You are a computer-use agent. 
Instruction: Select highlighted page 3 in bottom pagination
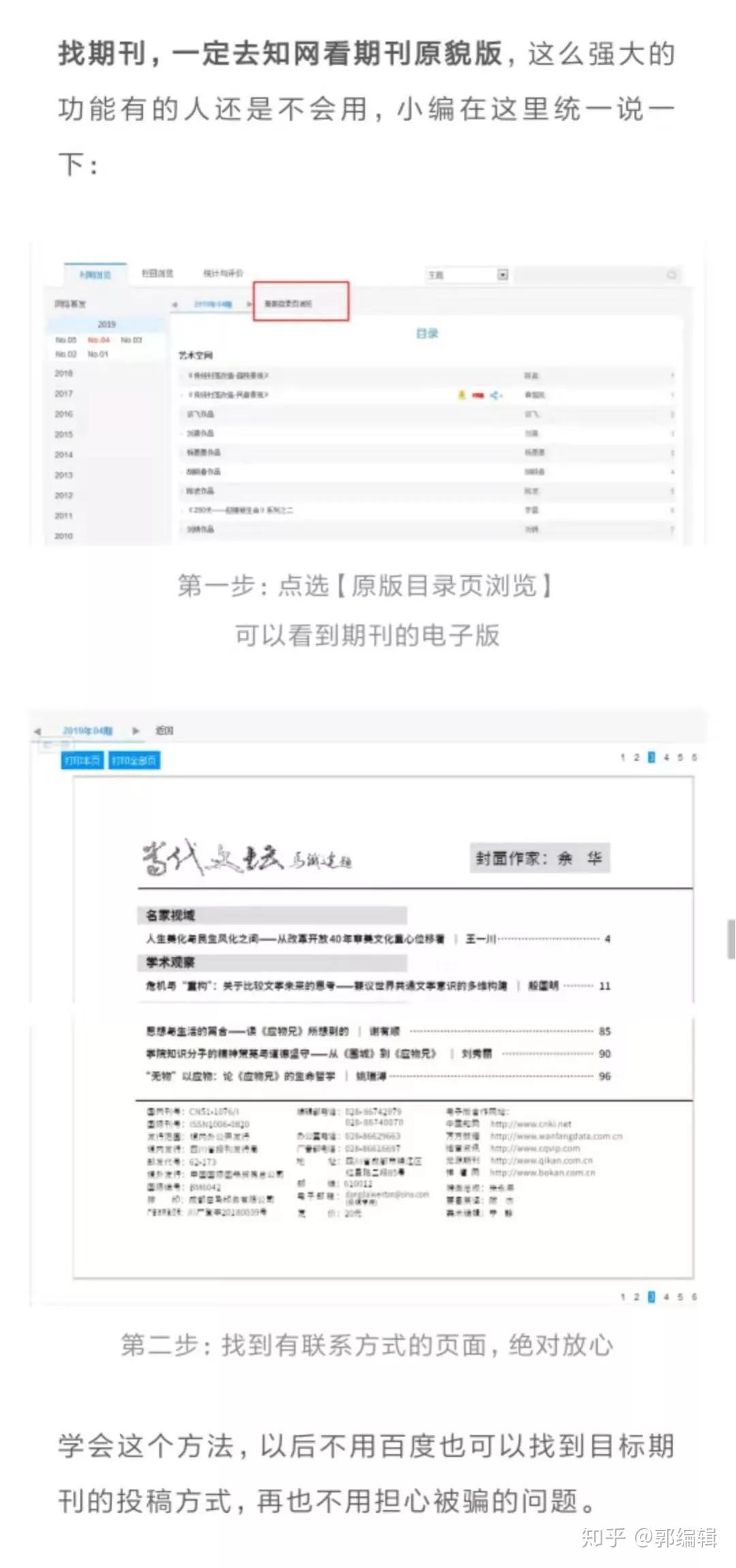pyautogui.click(x=651, y=1297)
